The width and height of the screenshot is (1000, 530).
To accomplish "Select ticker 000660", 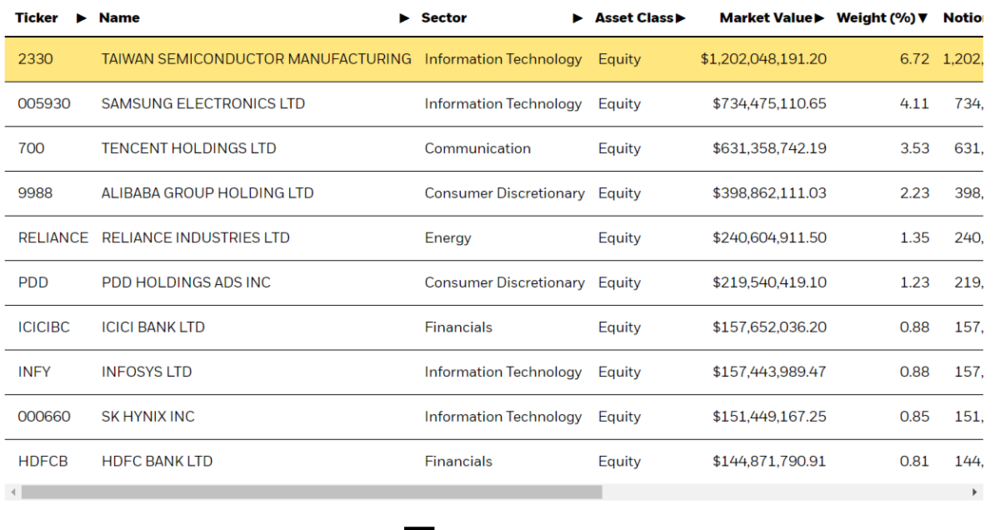I will [x=44, y=416].
